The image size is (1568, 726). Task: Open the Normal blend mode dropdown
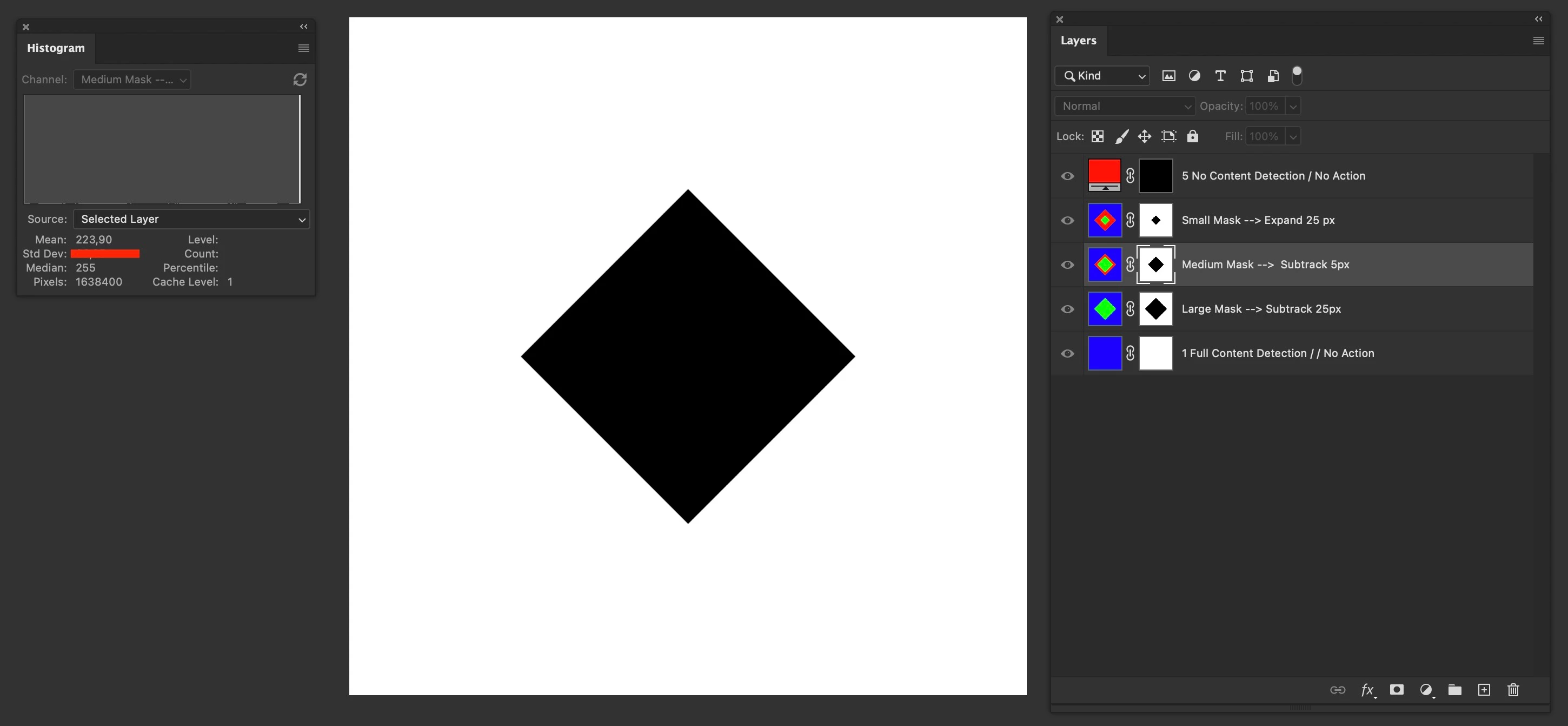tap(1124, 106)
